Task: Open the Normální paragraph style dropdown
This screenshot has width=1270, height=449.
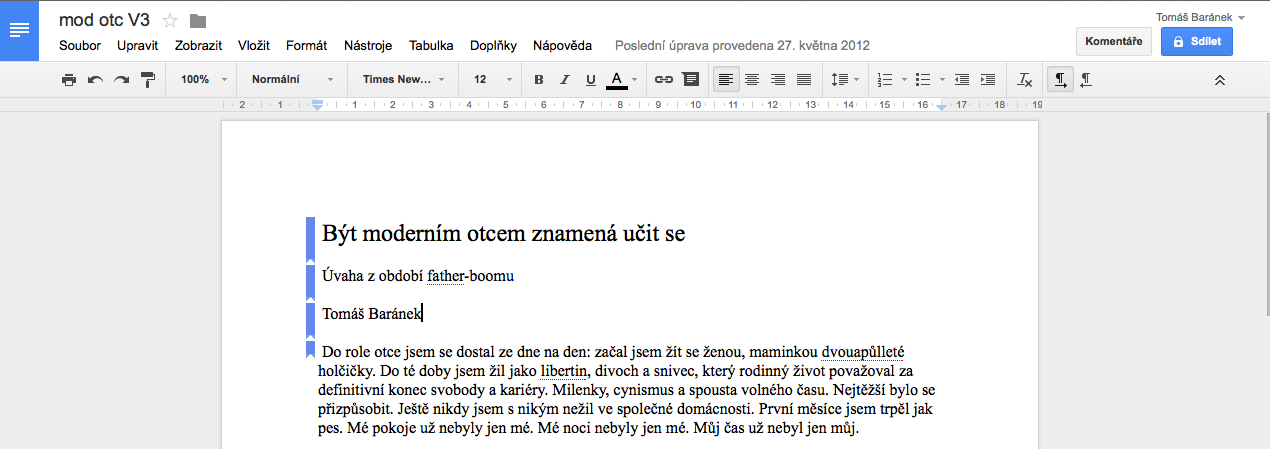Action: pyautogui.click(x=292, y=79)
